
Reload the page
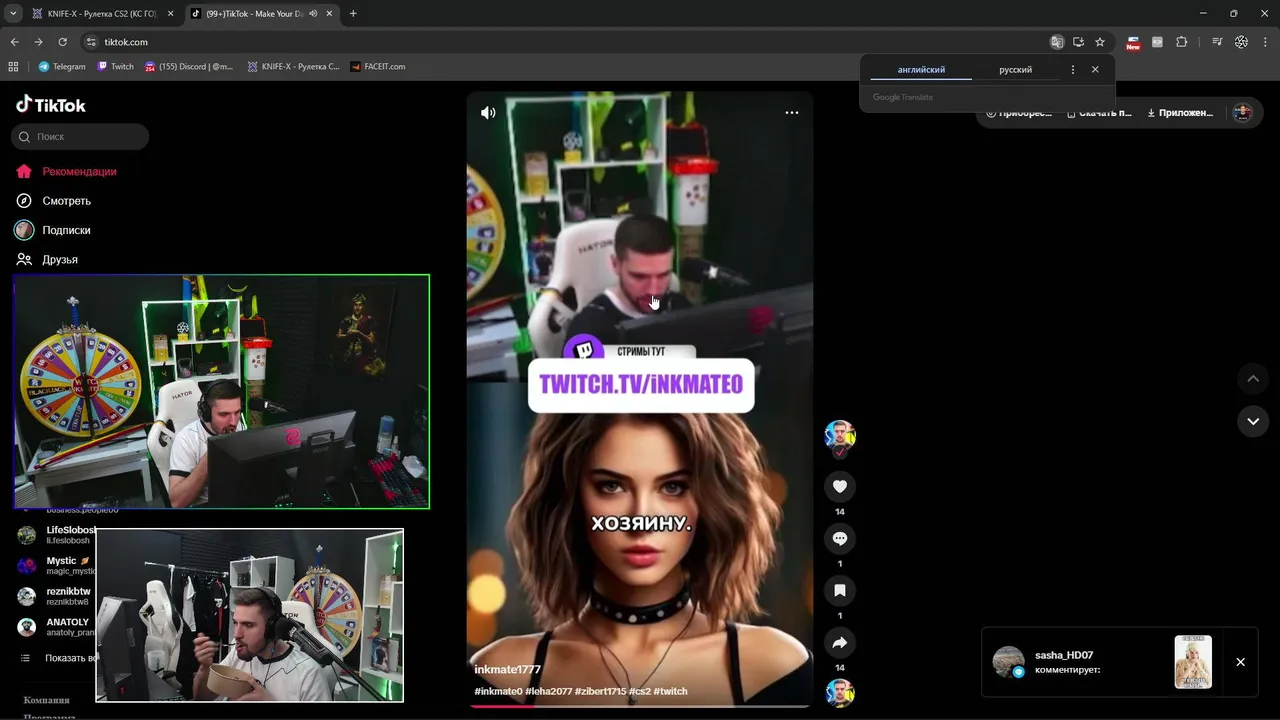pos(62,42)
